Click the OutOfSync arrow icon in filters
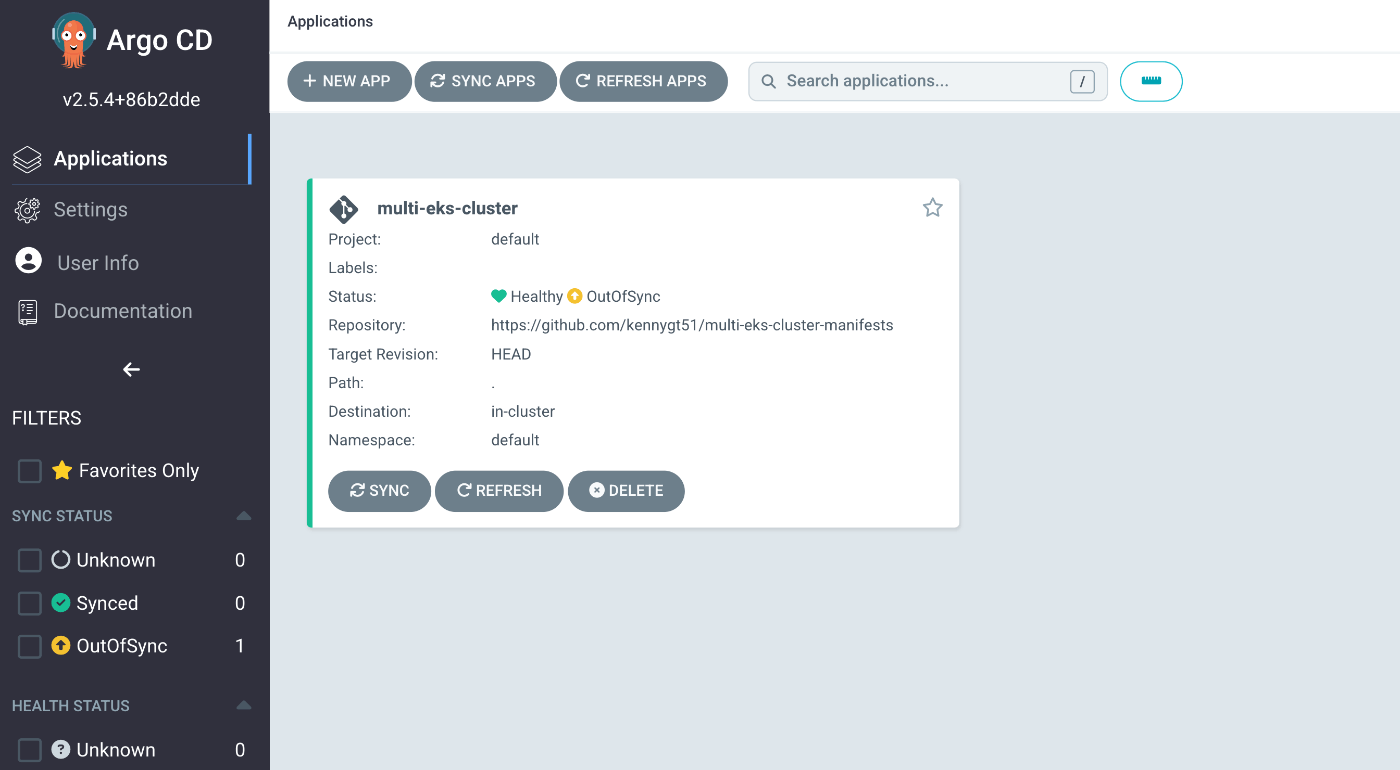The image size is (1400, 770). click(61, 646)
